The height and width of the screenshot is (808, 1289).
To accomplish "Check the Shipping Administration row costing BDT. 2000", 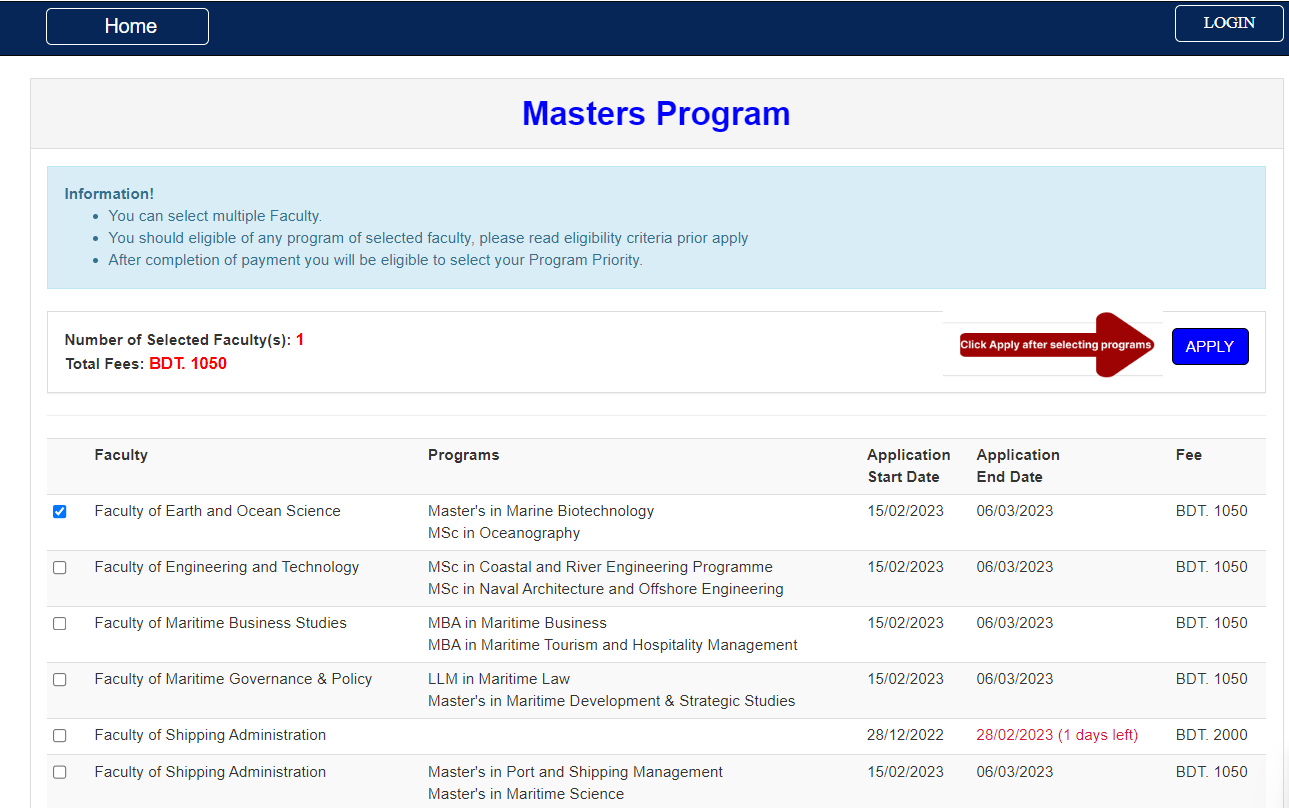I will click(x=60, y=736).
